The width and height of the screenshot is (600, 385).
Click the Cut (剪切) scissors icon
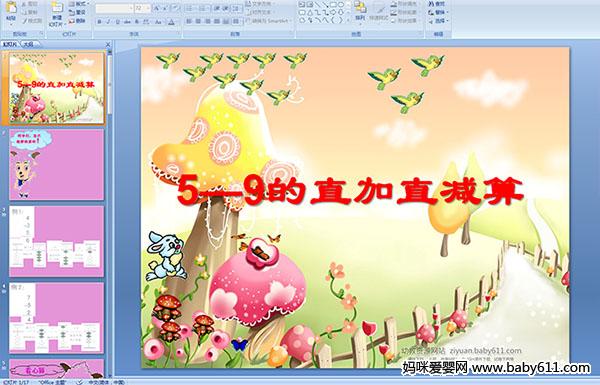coord(24,4)
